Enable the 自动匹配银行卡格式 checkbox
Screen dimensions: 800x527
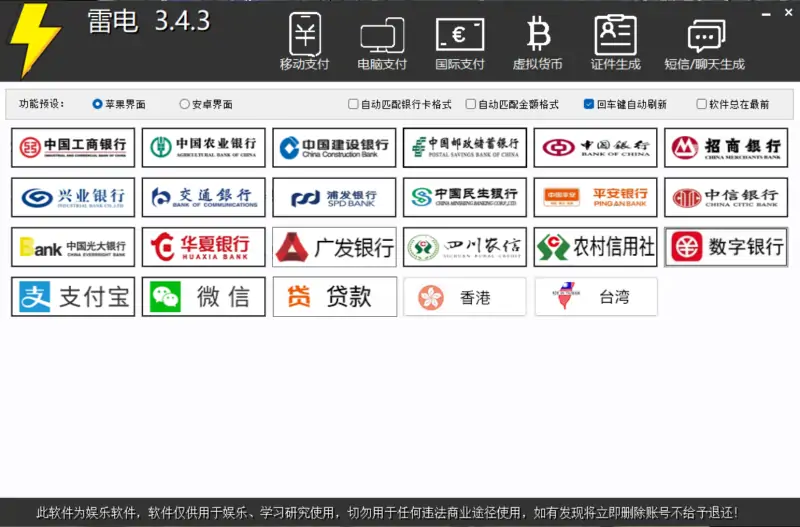353,104
